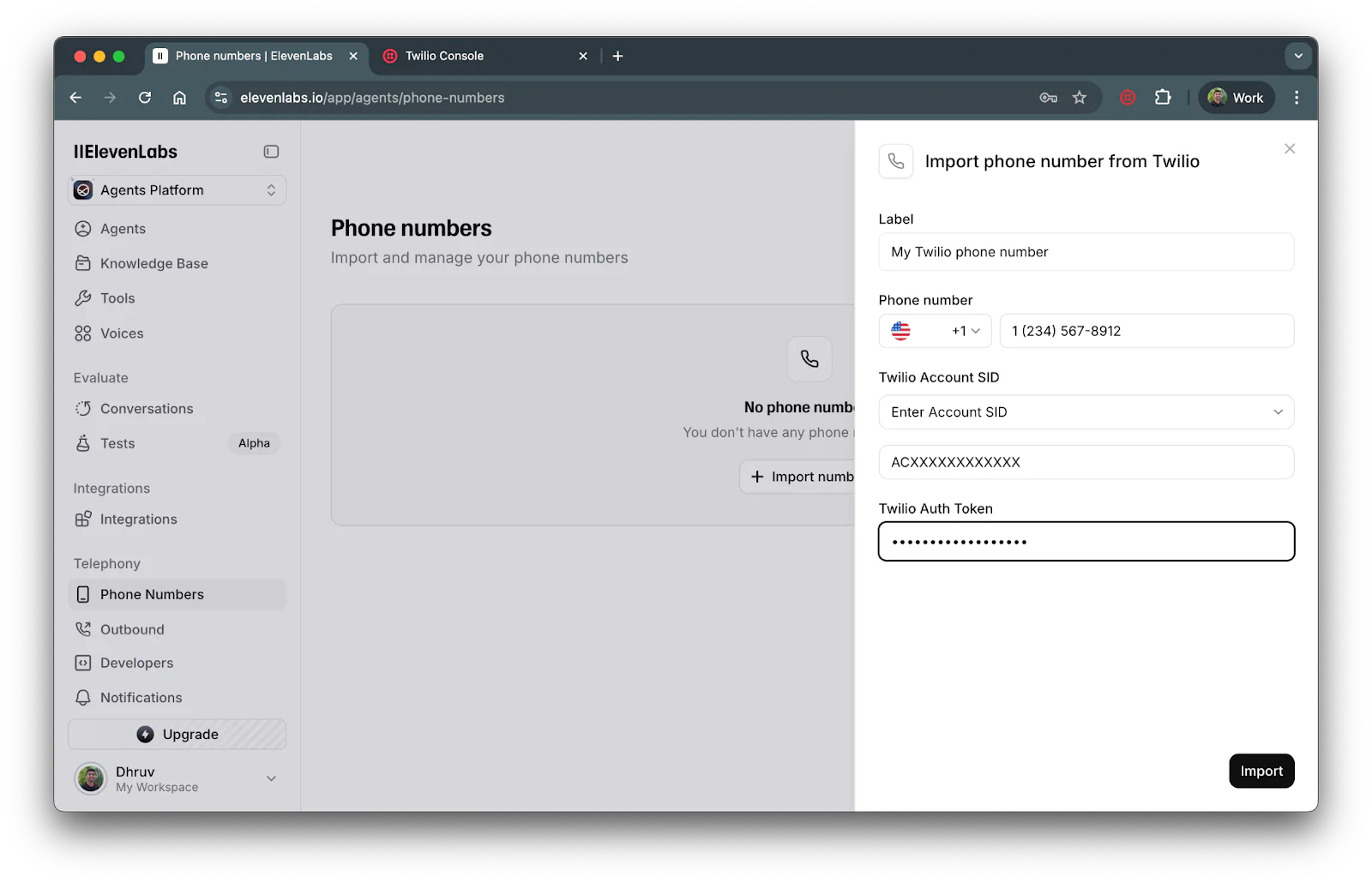
Task: Click the bookmark star icon in address bar
Action: tap(1080, 98)
